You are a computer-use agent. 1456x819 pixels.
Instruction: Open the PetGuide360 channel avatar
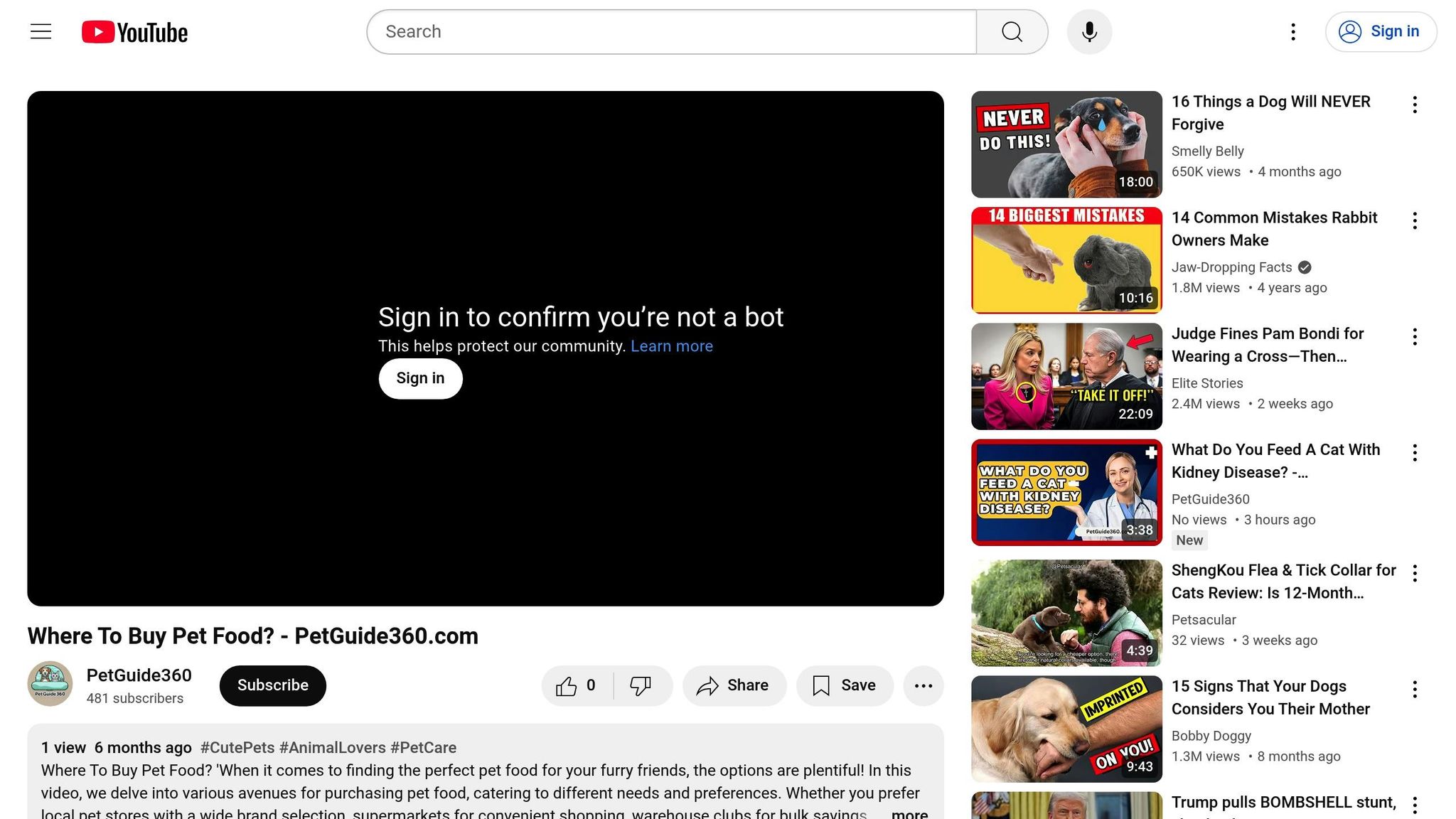[50, 684]
